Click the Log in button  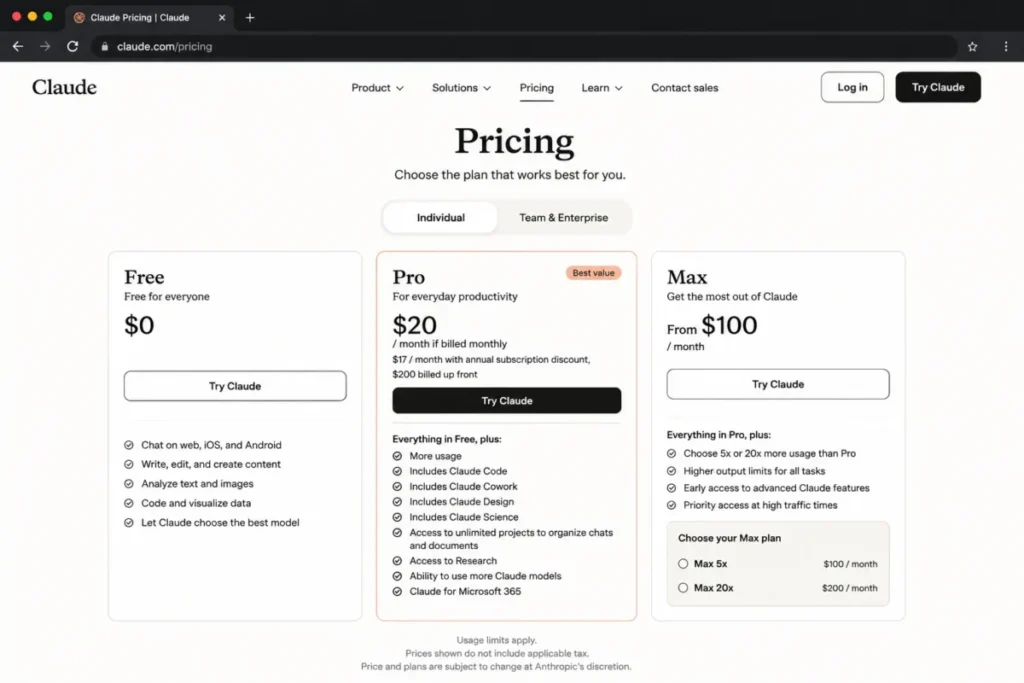point(852,87)
